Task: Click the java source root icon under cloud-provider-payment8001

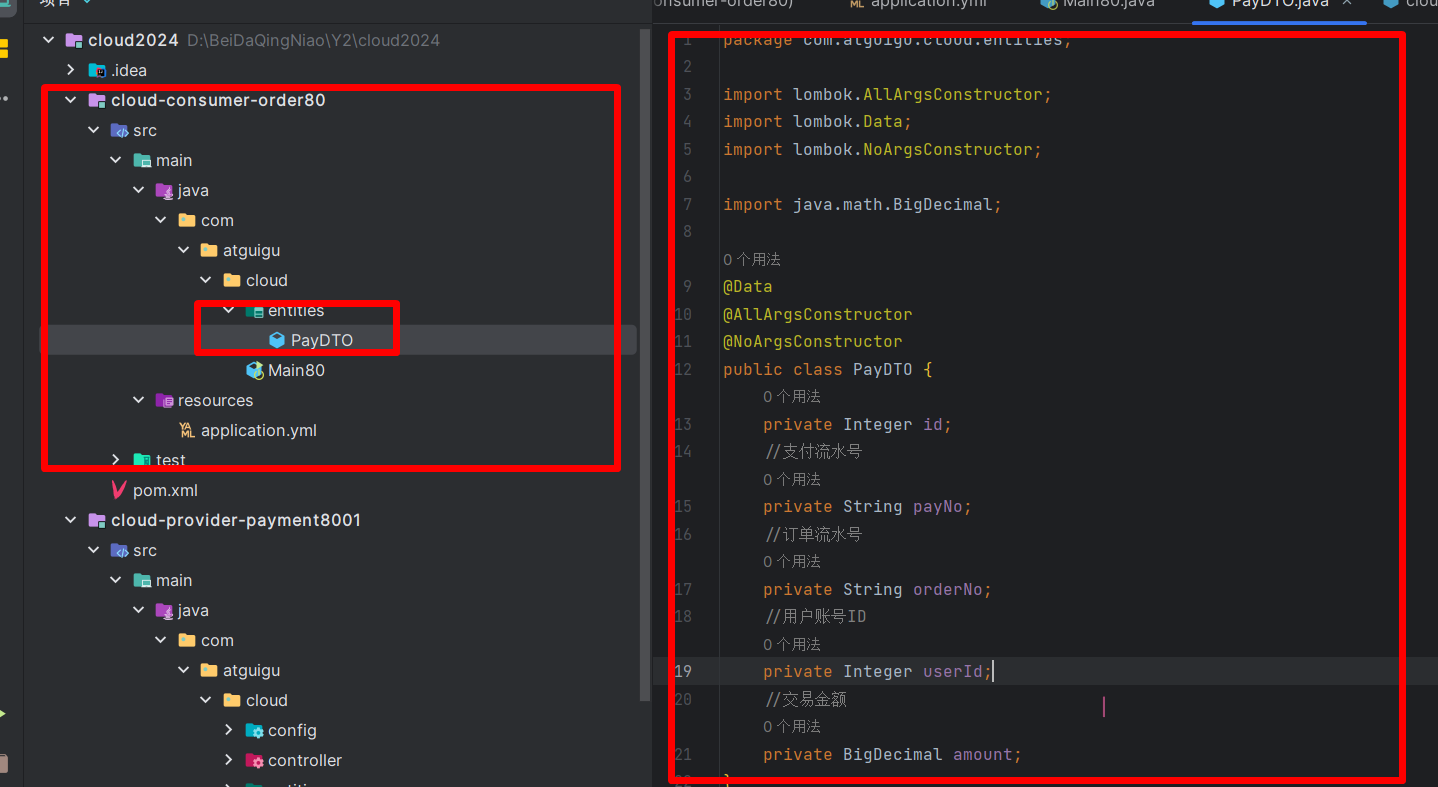Action: tap(165, 610)
